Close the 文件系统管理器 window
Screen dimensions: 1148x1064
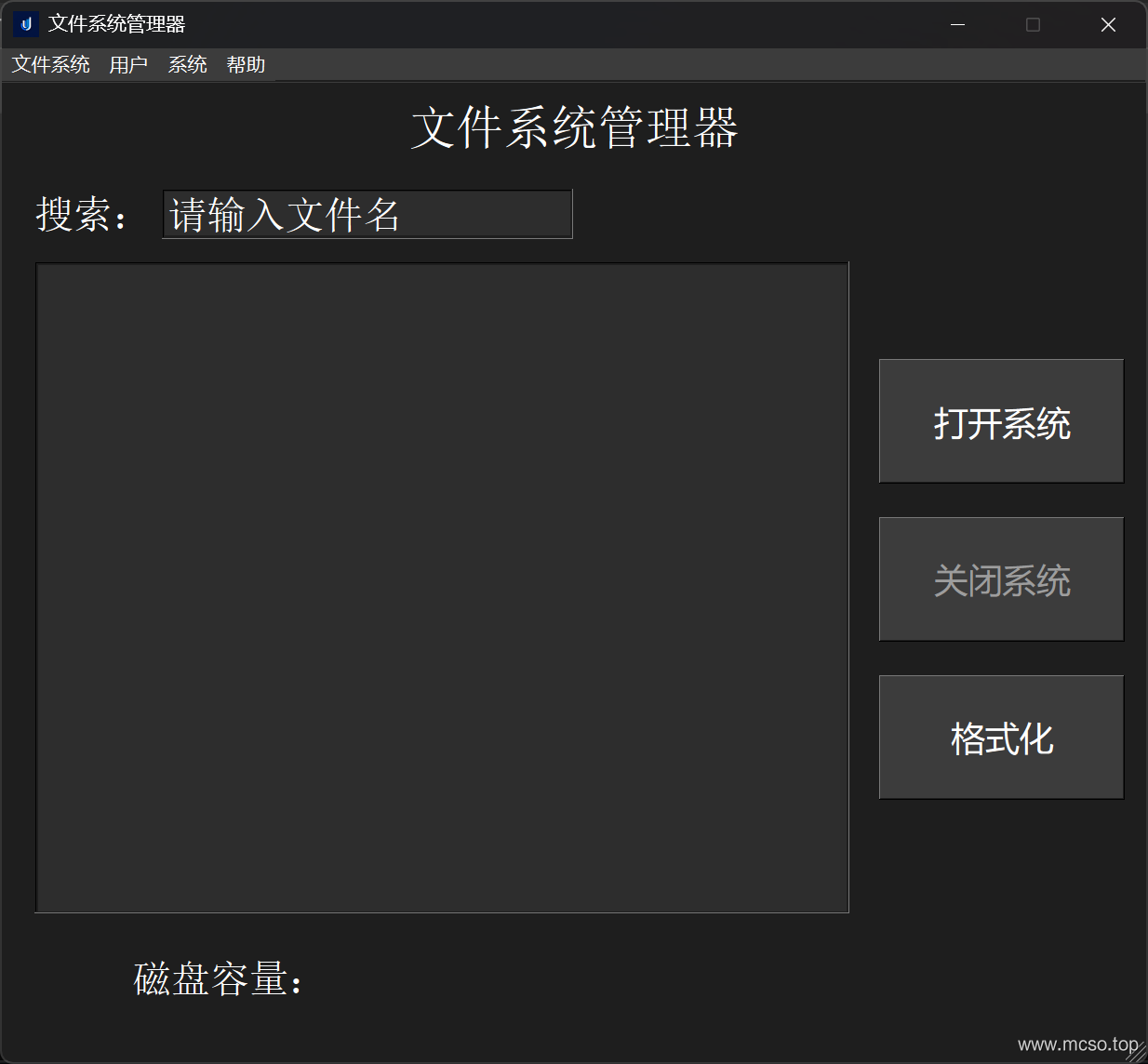(1108, 24)
